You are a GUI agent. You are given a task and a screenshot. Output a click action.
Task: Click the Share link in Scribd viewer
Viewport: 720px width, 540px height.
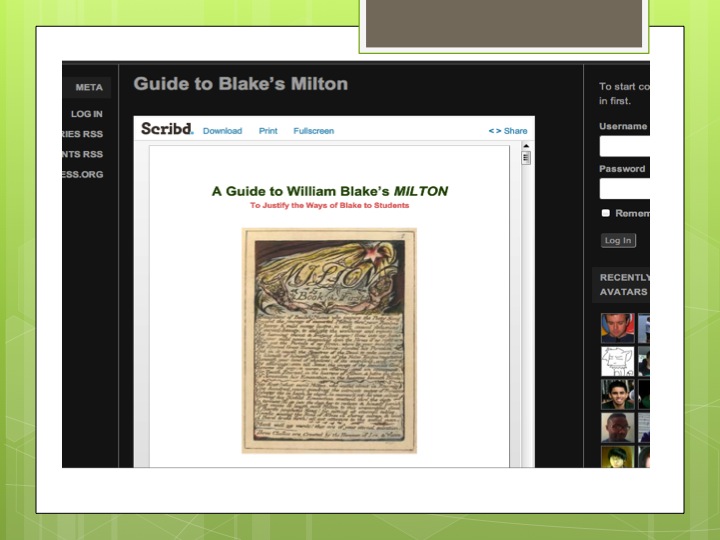(508, 131)
